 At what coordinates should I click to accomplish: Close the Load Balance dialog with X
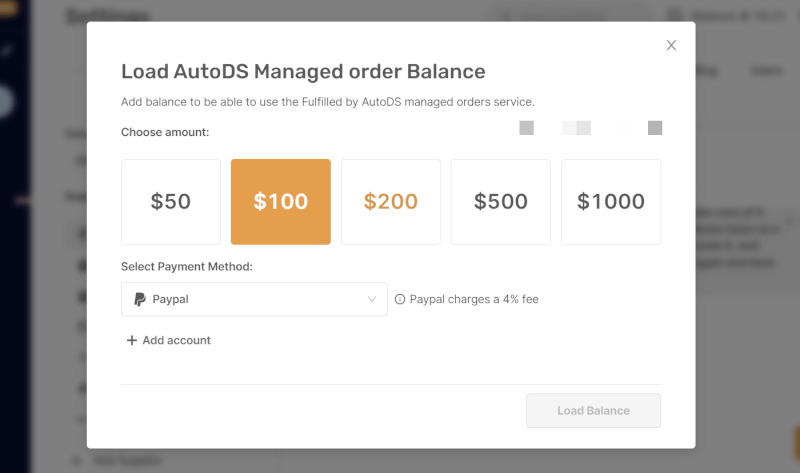click(x=671, y=45)
